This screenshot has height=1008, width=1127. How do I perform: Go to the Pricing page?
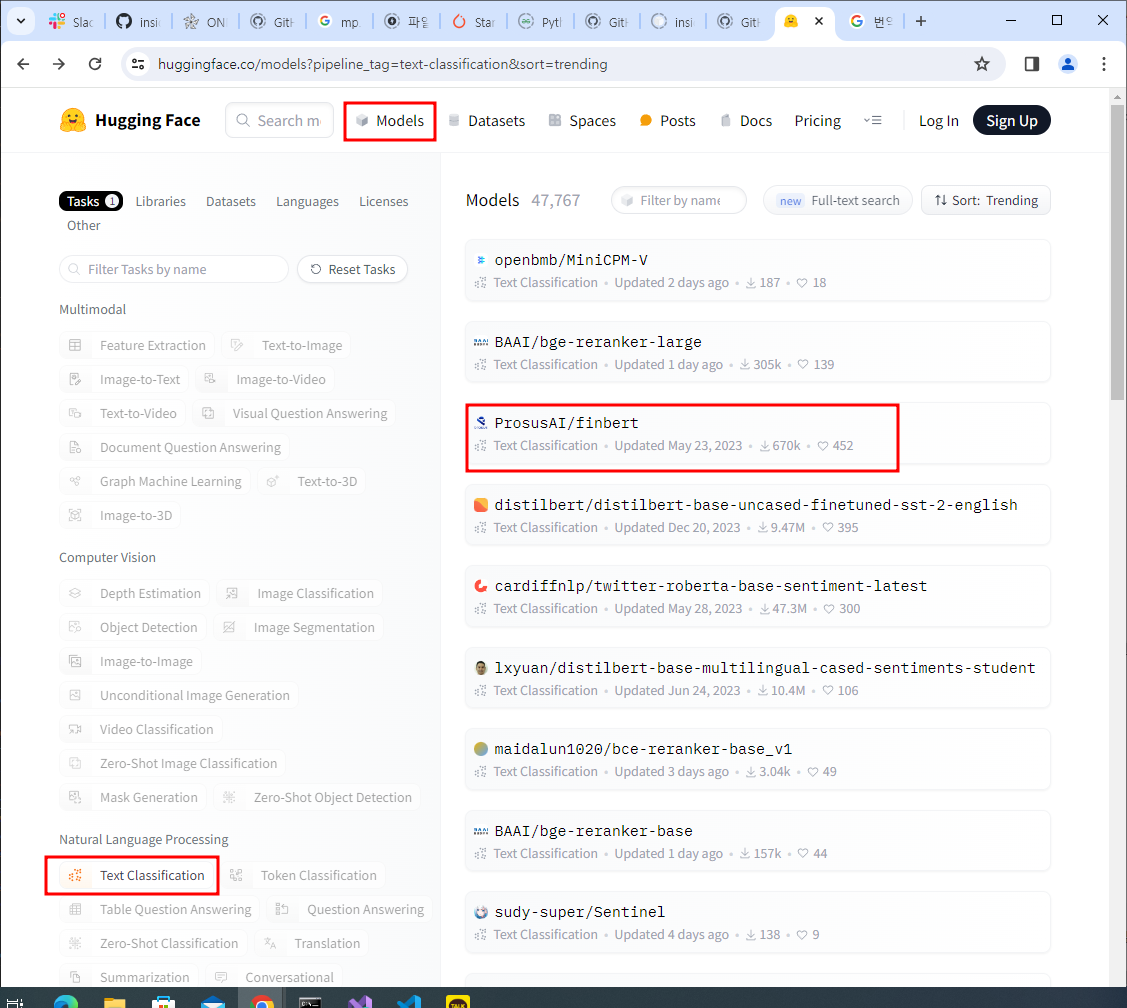(x=817, y=121)
